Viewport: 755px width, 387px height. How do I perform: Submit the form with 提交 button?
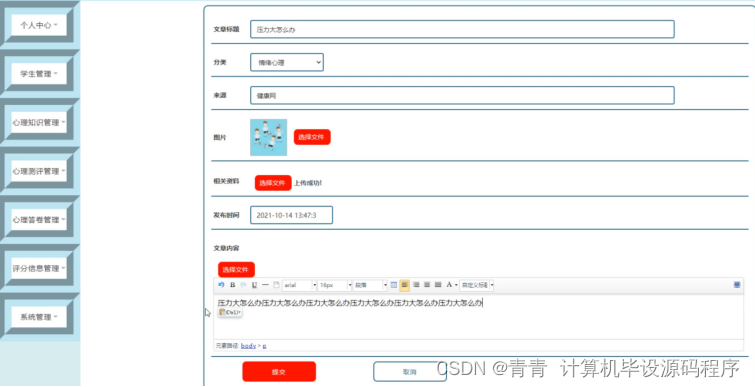(279, 372)
